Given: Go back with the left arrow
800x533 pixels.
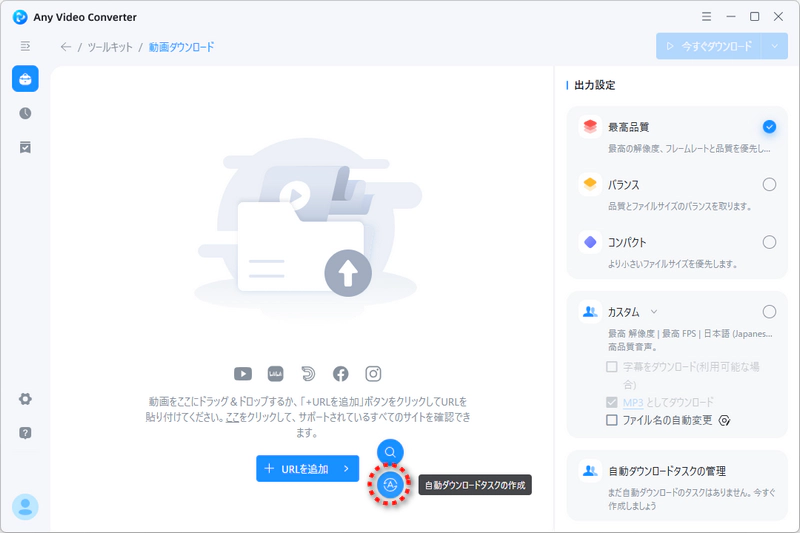Looking at the screenshot, I should coord(66,47).
